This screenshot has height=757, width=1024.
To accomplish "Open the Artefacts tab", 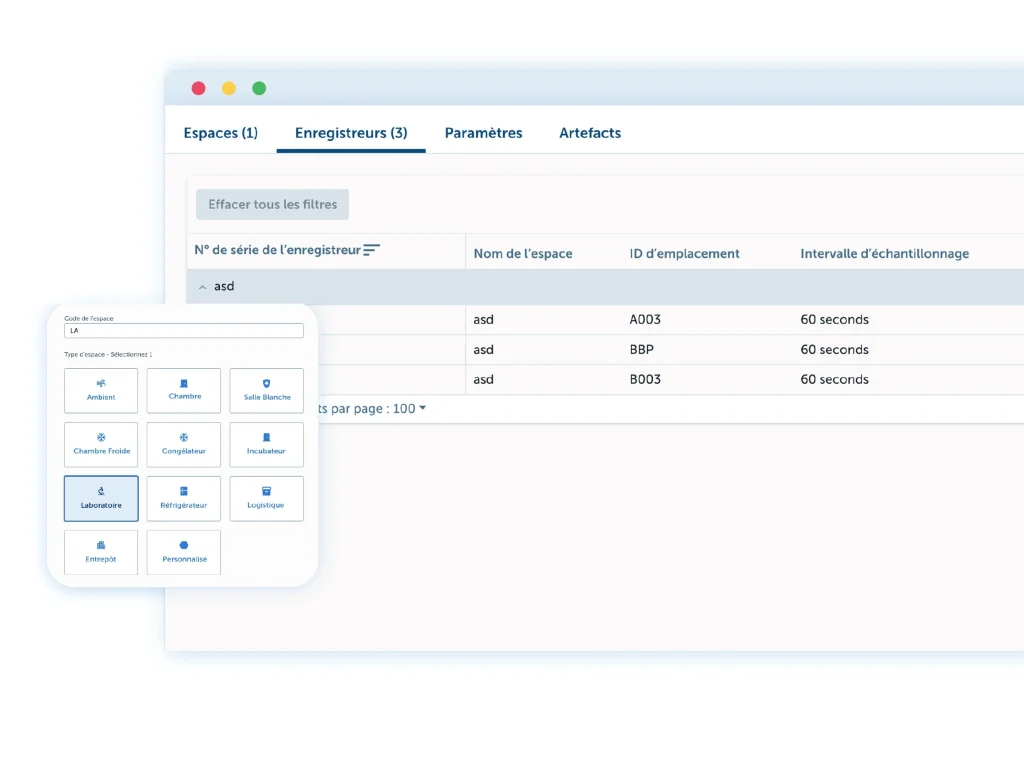I will 590,133.
